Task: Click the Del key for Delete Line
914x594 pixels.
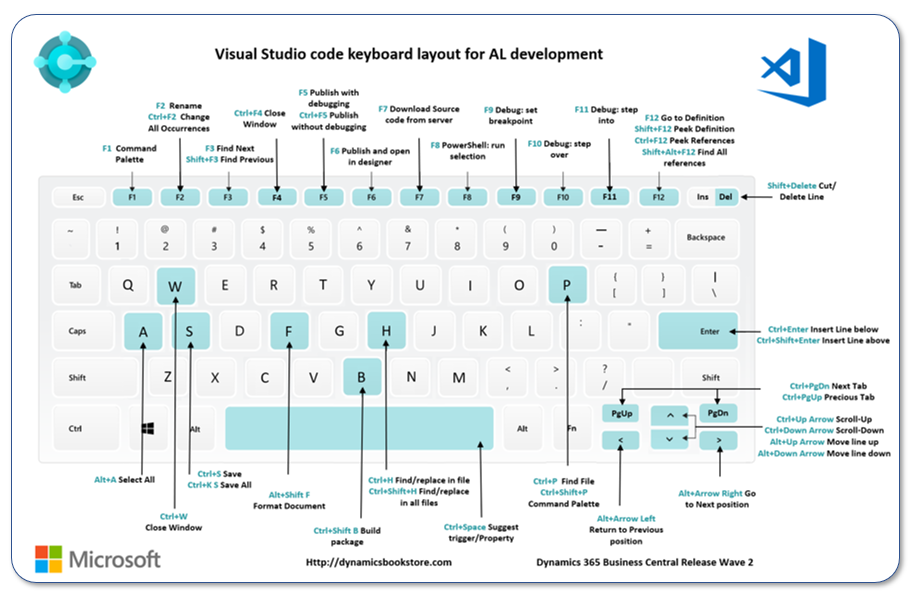Action: (x=726, y=197)
